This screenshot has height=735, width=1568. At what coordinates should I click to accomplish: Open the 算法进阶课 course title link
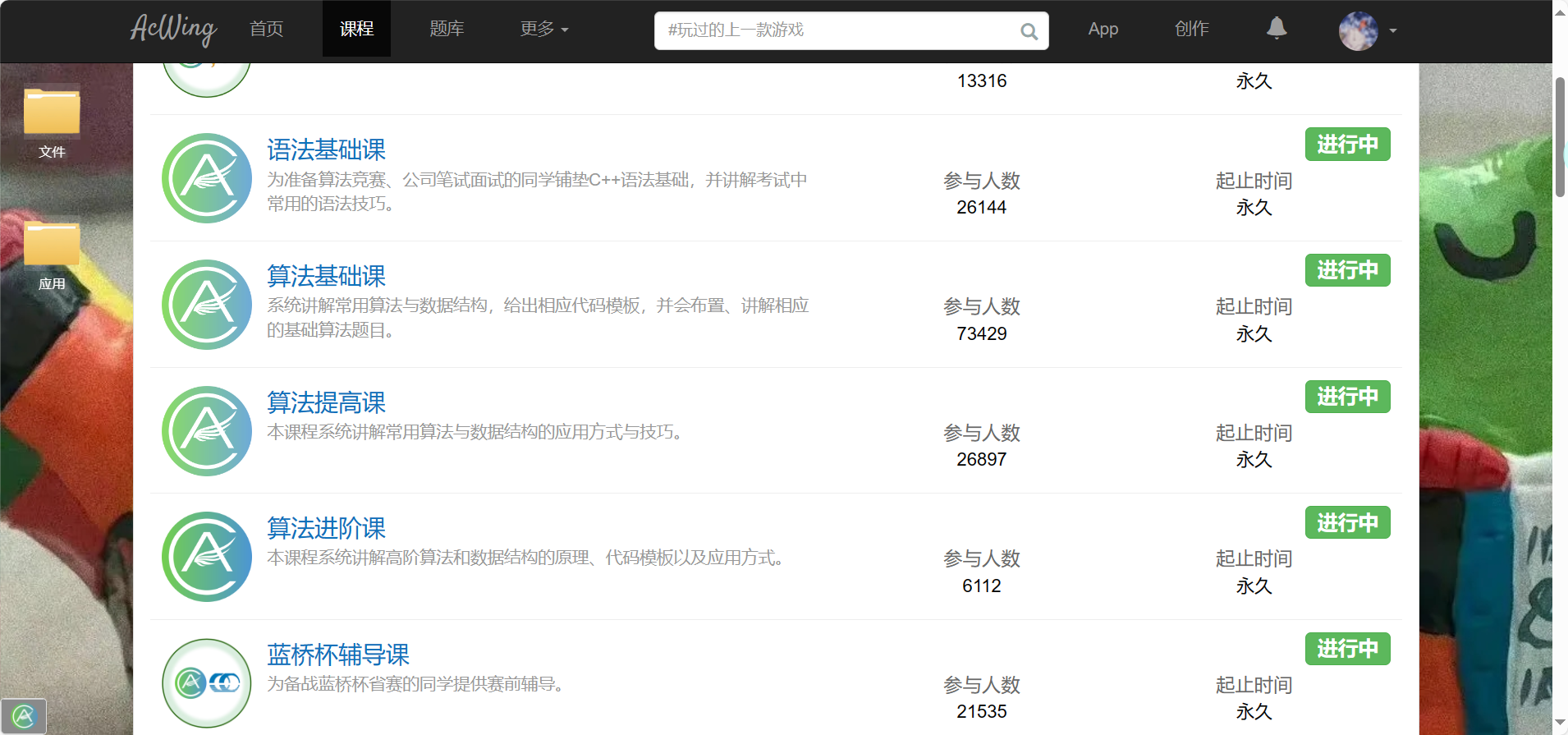coord(327,528)
